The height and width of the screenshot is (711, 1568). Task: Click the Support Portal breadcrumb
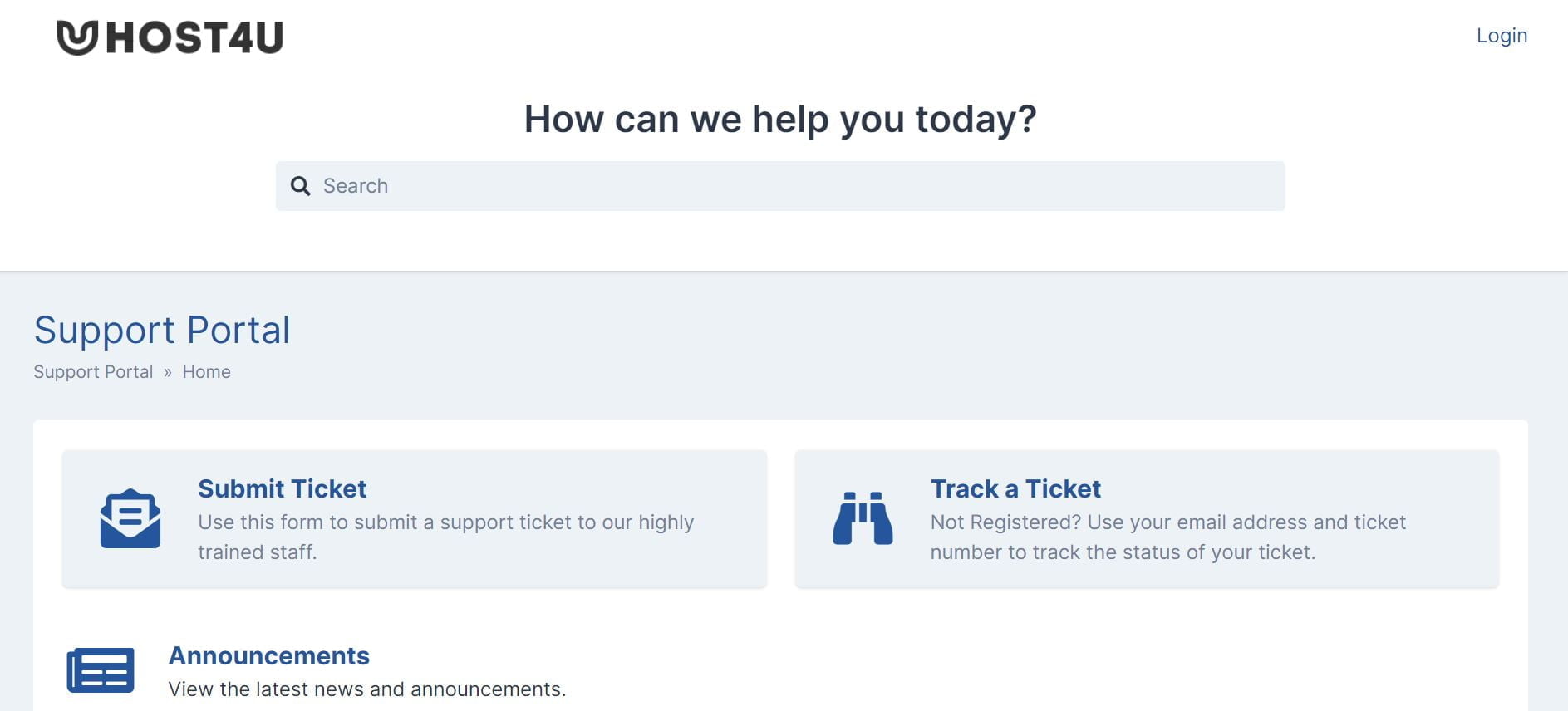pyautogui.click(x=92, y=371)
